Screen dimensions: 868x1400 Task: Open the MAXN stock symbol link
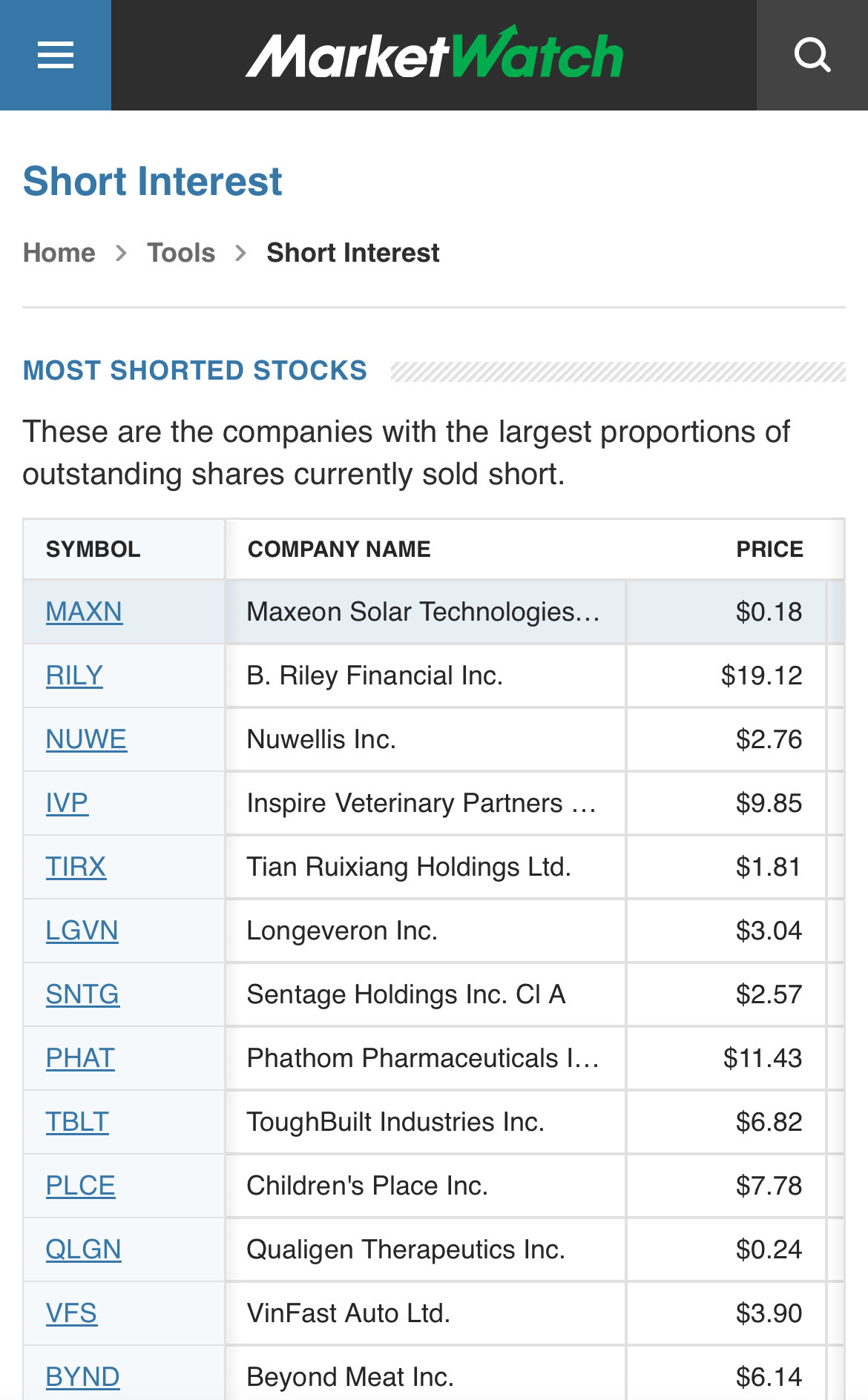click(x=84, y=612)
